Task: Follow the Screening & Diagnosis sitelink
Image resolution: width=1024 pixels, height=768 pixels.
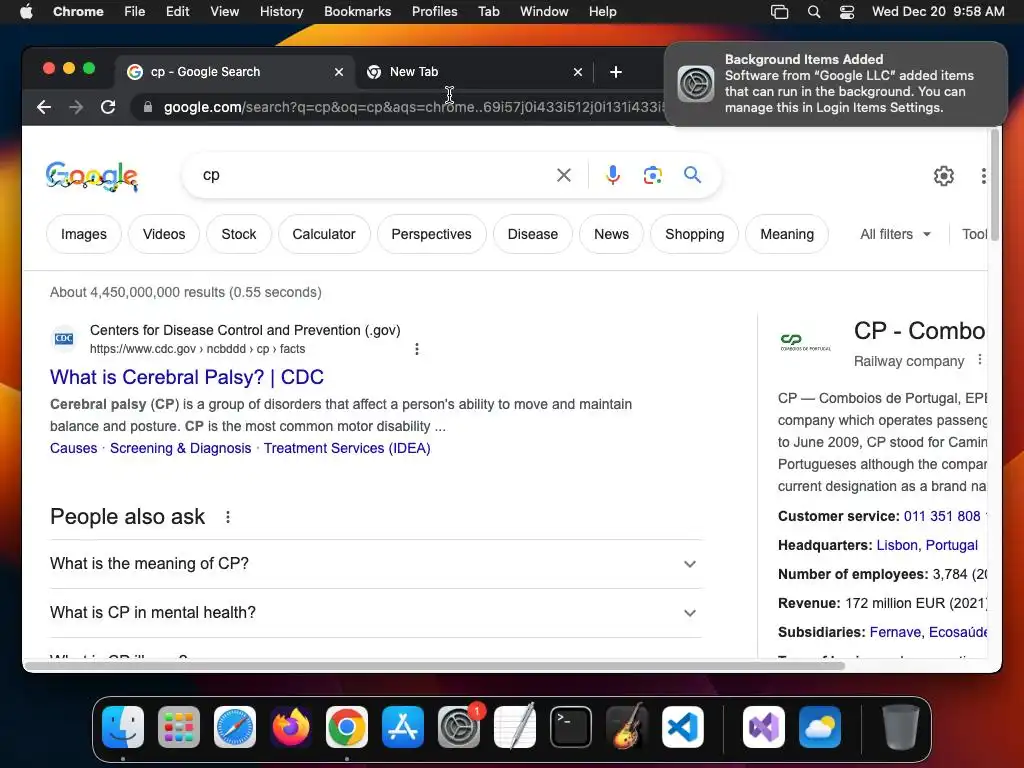Action: (x=180, y=449)
